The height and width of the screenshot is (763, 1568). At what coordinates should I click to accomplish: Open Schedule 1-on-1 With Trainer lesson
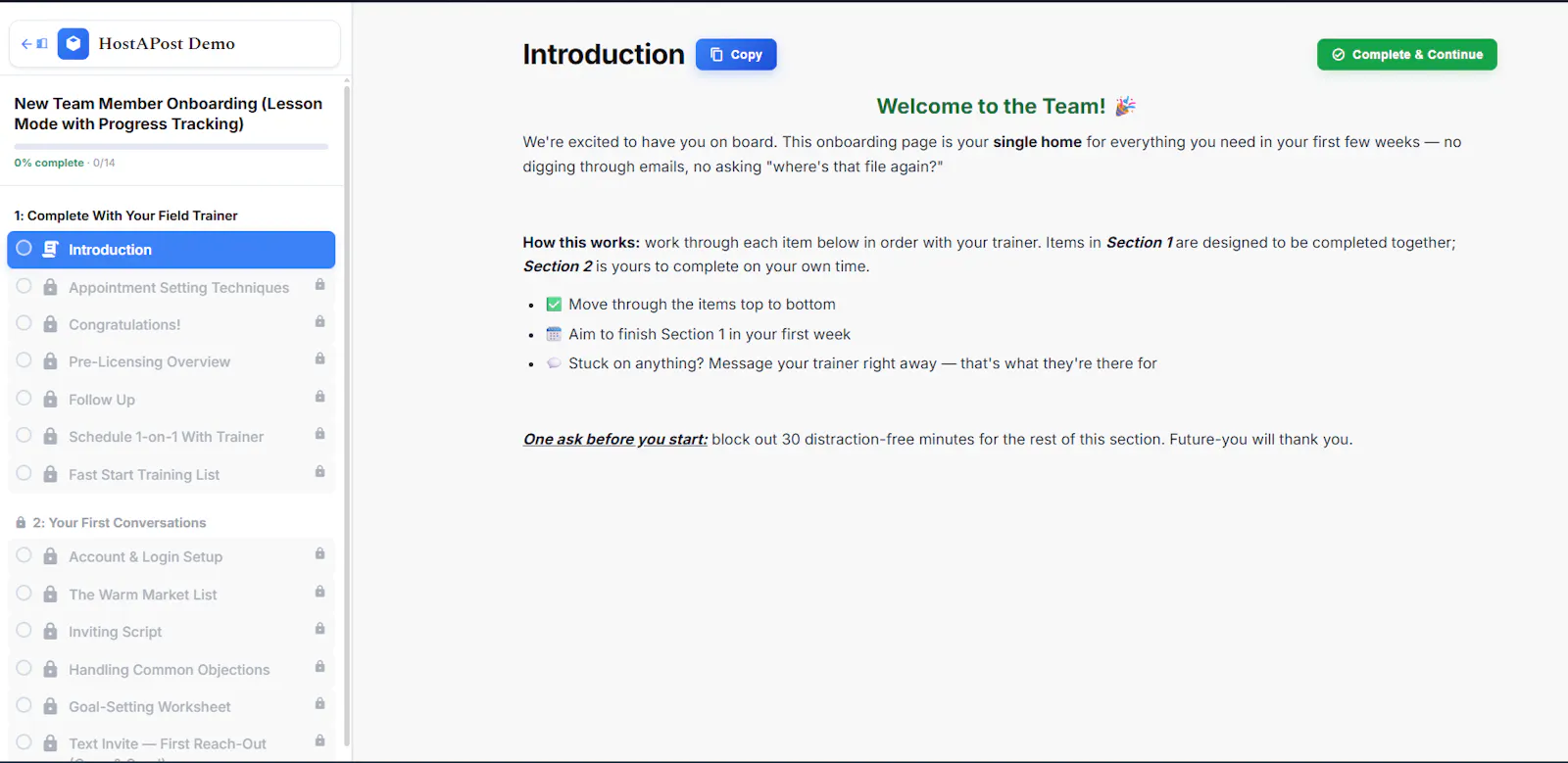171,437
